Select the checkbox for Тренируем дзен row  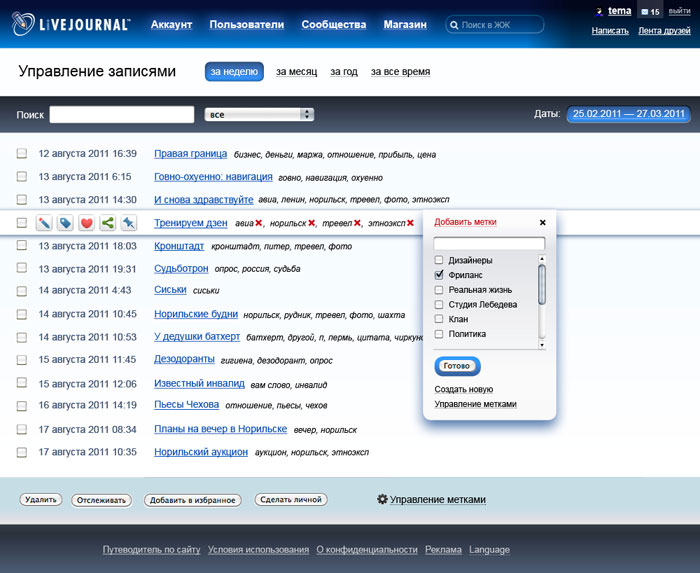(x=21, y=222)
